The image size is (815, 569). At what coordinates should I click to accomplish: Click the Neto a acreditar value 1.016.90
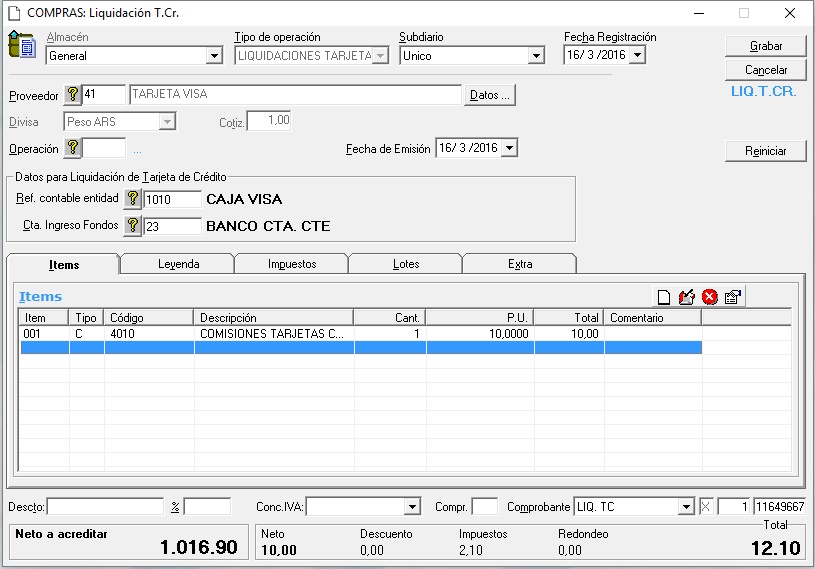pyautogui.click(x=199, y=547)
